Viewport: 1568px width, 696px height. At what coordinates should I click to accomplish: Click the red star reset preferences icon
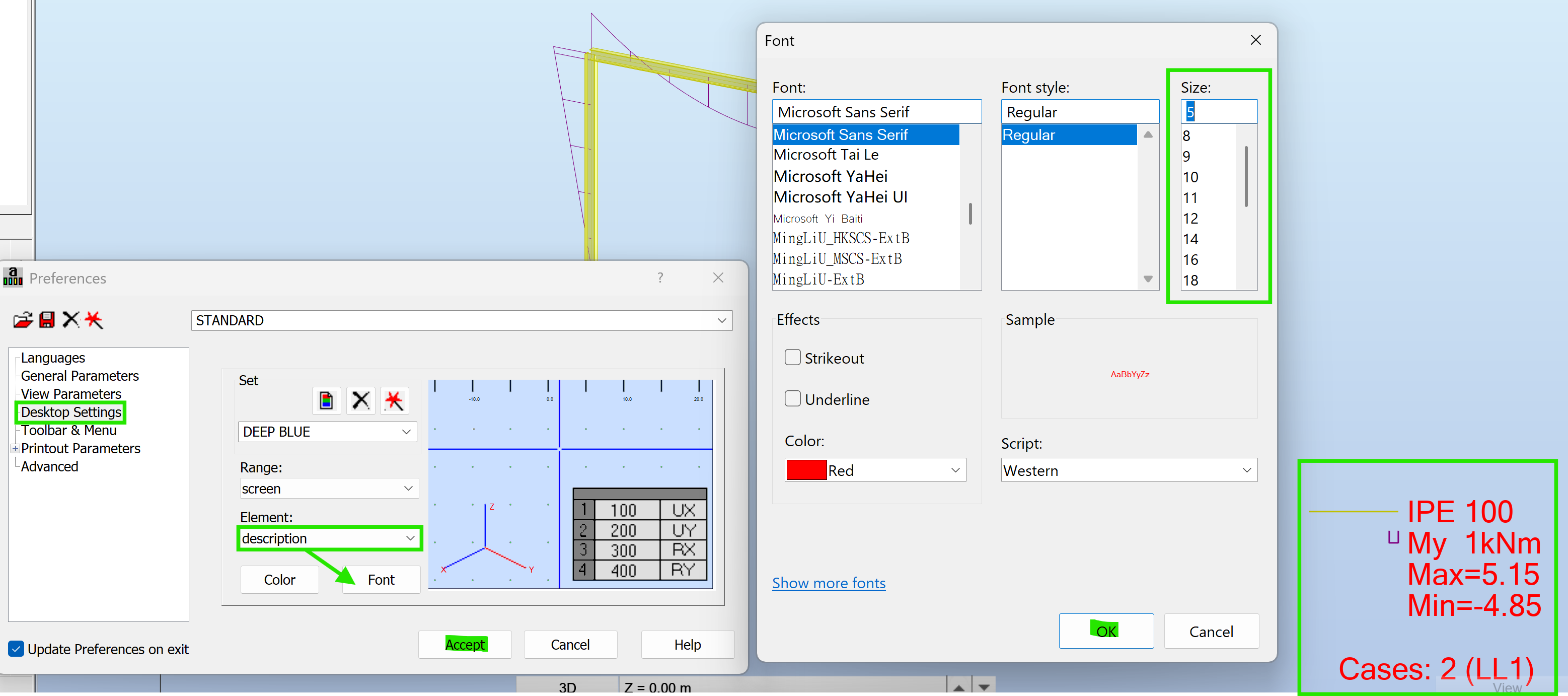coord(94,320)
